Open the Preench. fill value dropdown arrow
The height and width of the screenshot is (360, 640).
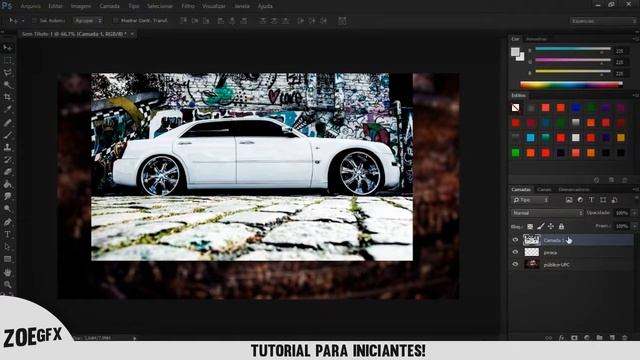coord(634,226)
